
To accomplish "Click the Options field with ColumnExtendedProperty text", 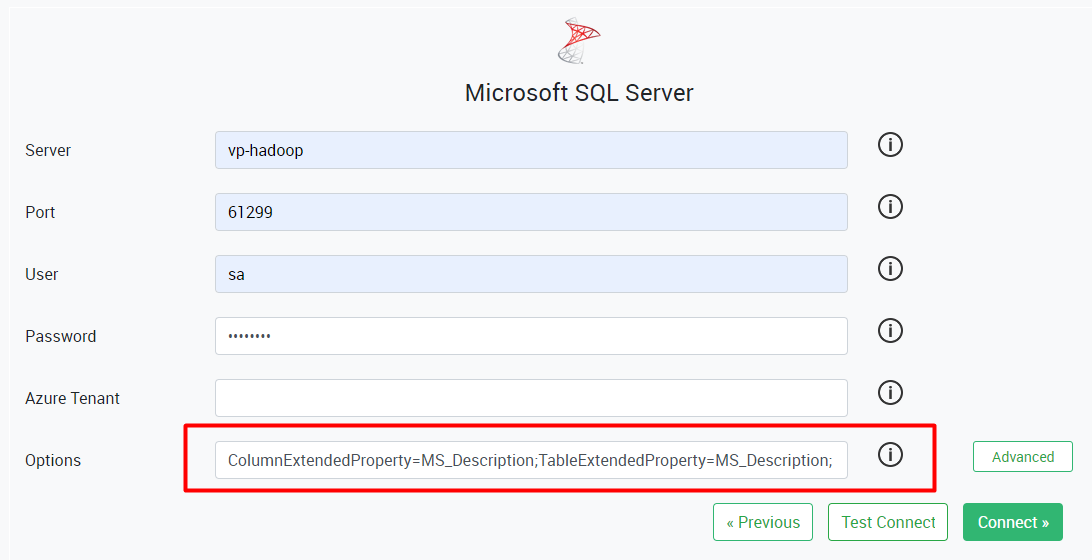I will pos(531,460).
